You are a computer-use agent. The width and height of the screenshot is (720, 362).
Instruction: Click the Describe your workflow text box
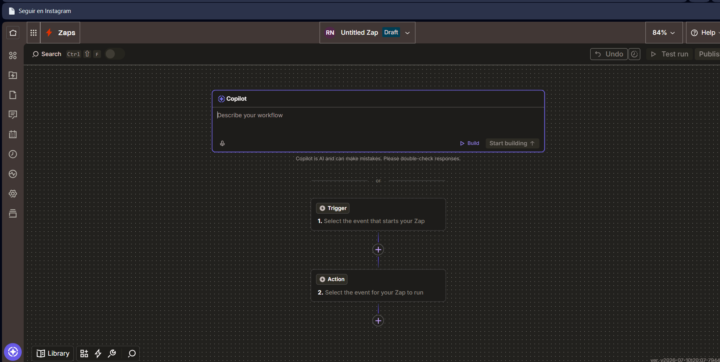pyautogui.click(x=378, y=122)
